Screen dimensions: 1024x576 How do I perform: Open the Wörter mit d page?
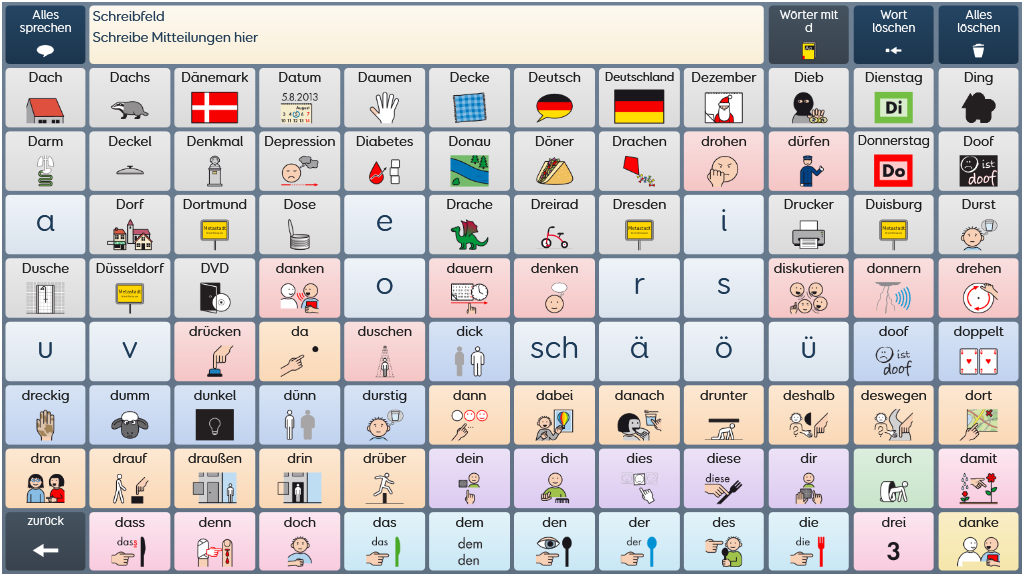point(808,35)
